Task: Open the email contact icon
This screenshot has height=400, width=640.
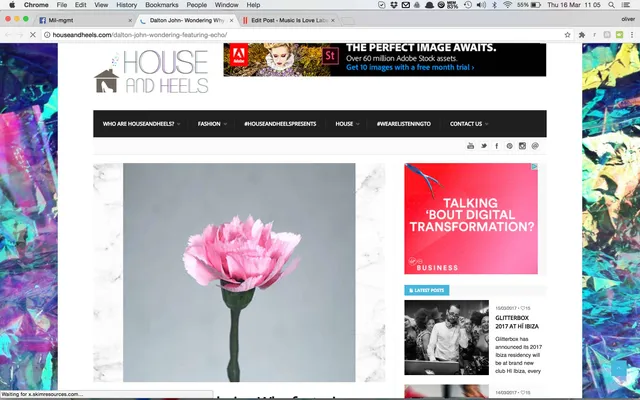Action: coord(535,146)
